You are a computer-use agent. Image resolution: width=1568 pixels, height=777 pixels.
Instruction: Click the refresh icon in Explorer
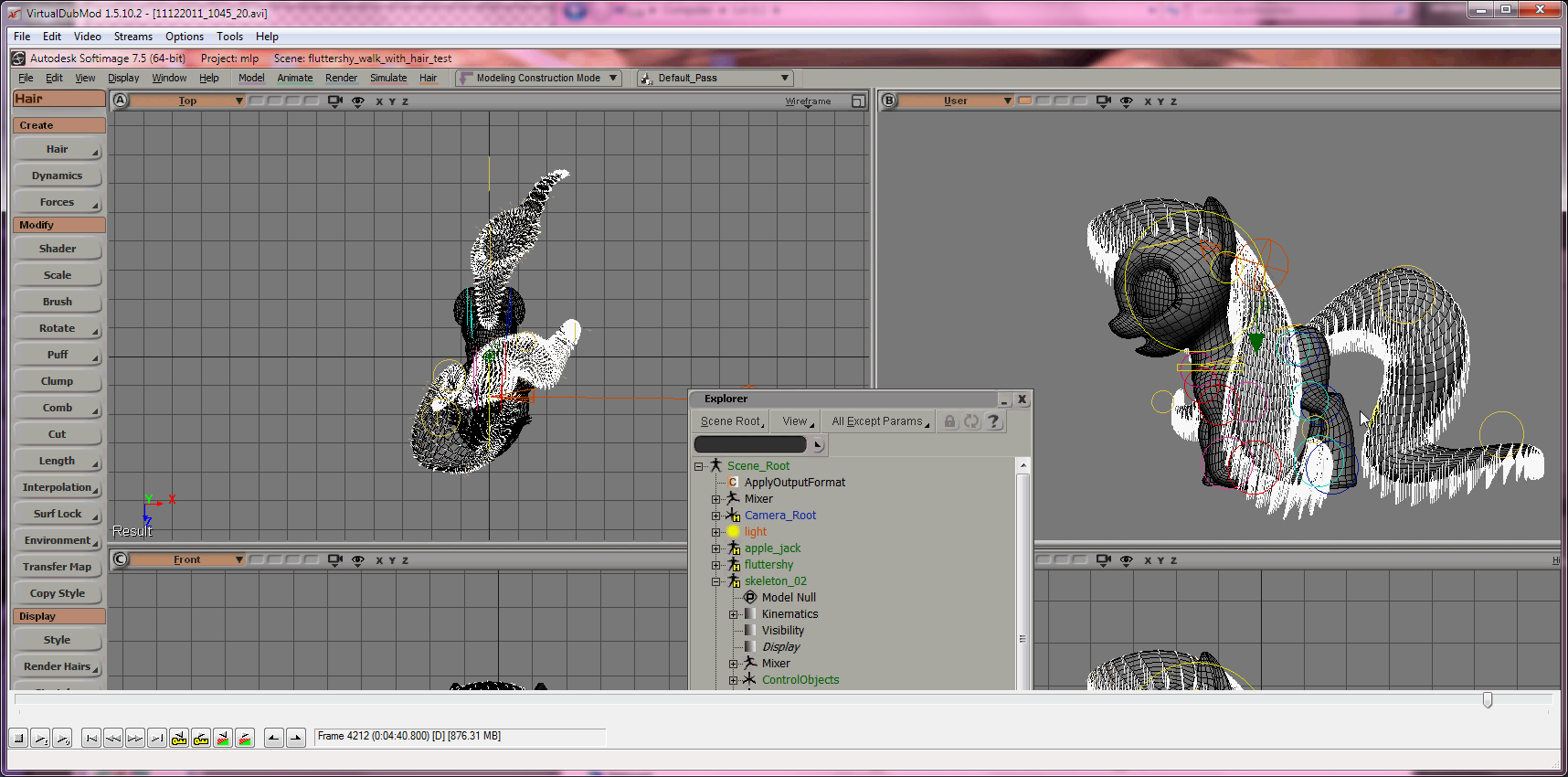click(x=971, y=421)
